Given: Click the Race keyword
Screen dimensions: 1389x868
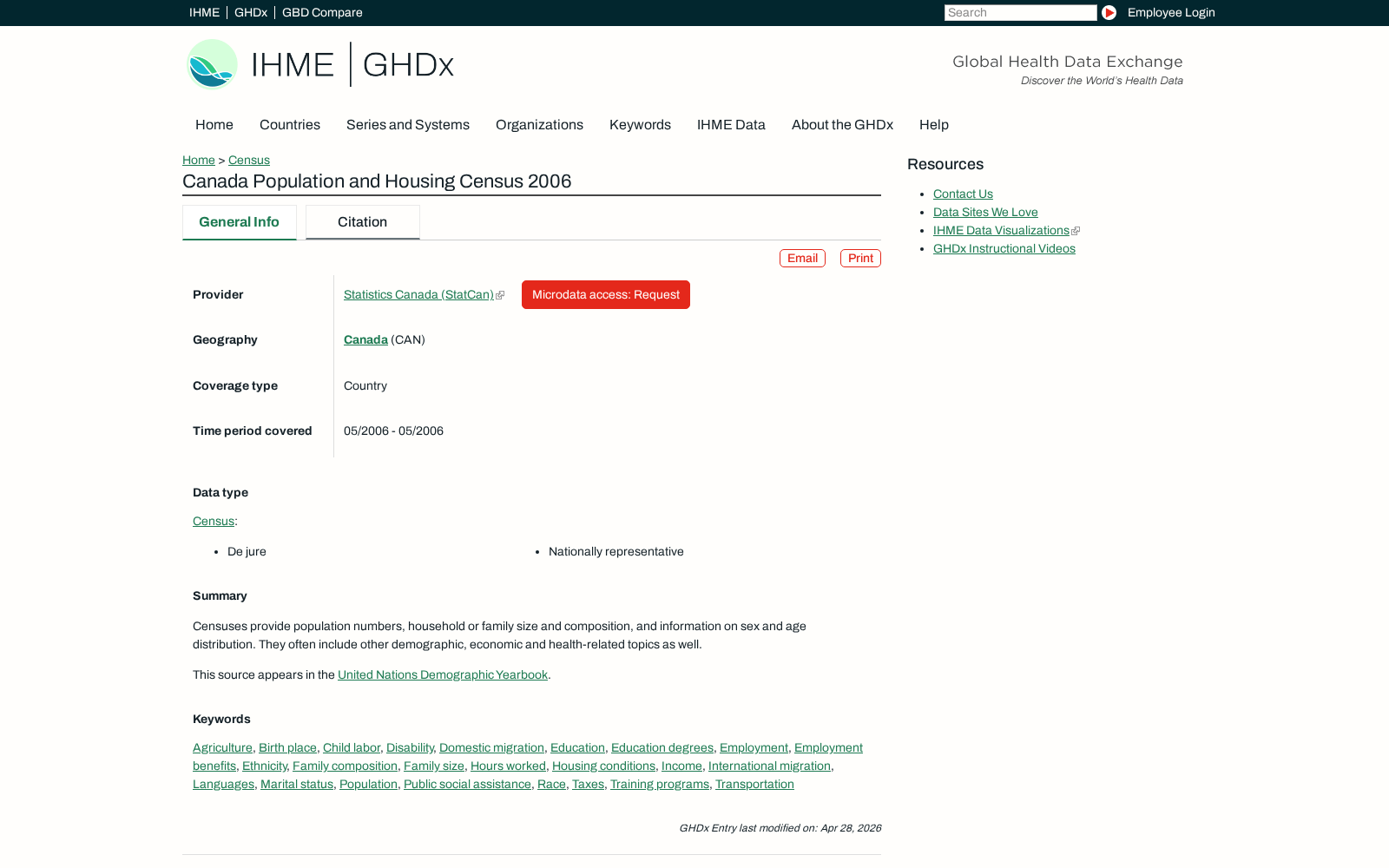Looking at the screenshot, I should click(551, 784).
